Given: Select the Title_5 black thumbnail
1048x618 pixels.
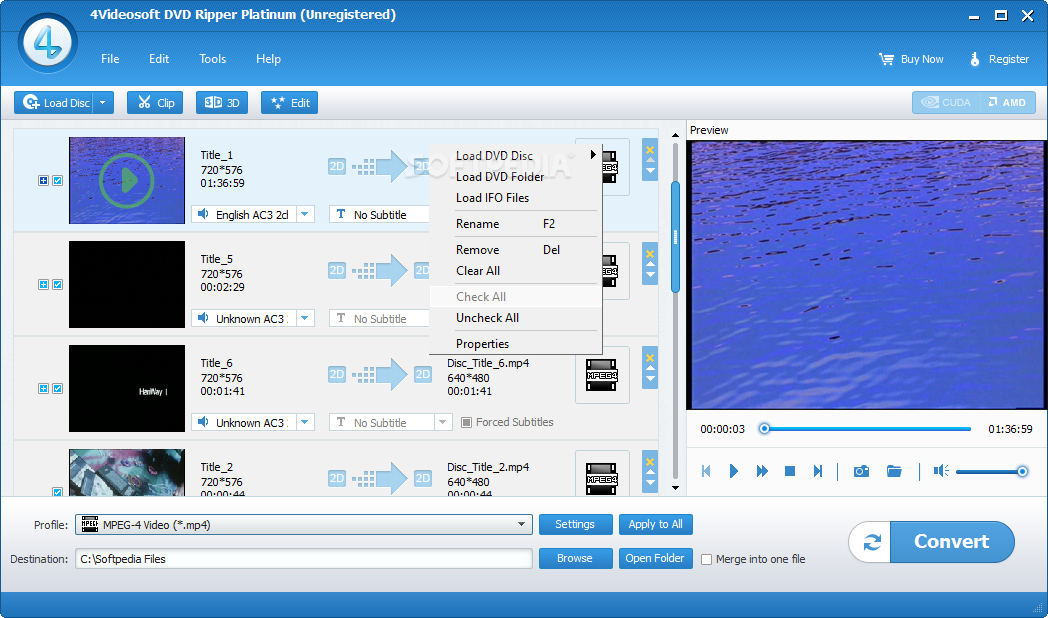Looking at the screenshot, I should point(127,285).
